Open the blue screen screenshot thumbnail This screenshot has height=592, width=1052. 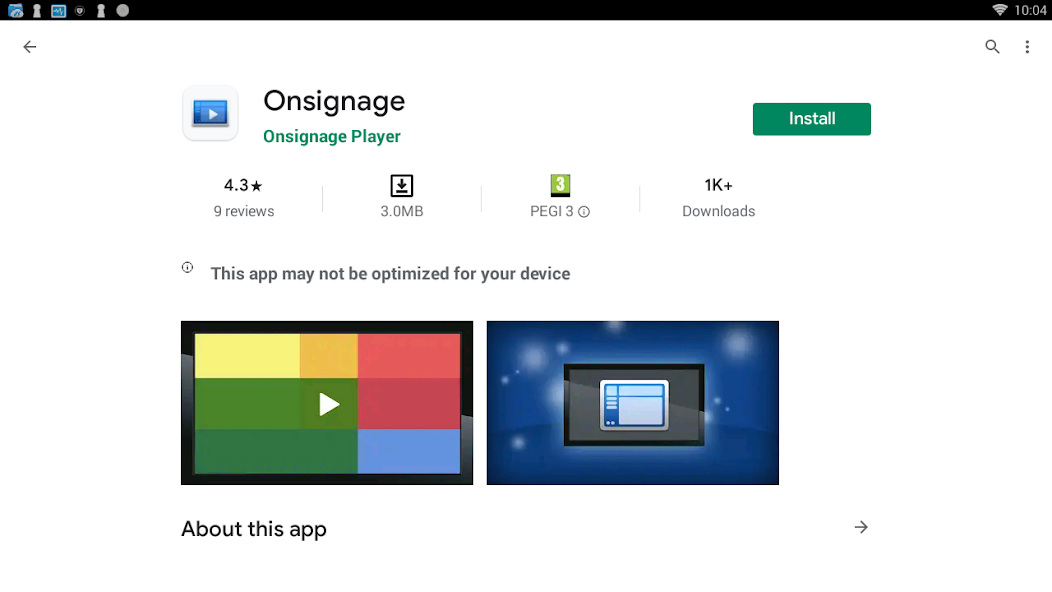tap(632, 403)
